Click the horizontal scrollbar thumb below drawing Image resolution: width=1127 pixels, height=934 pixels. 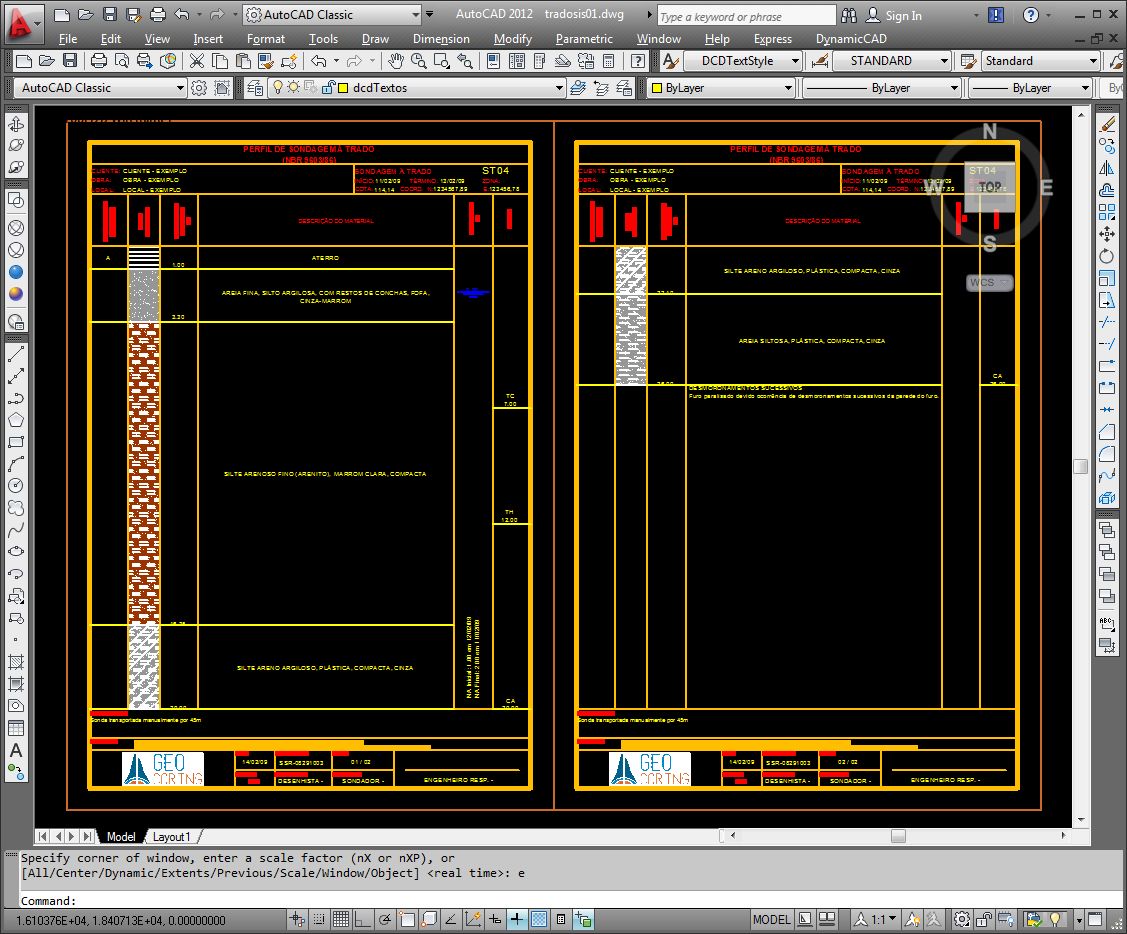pyautogui.click(x=898, y=835)
